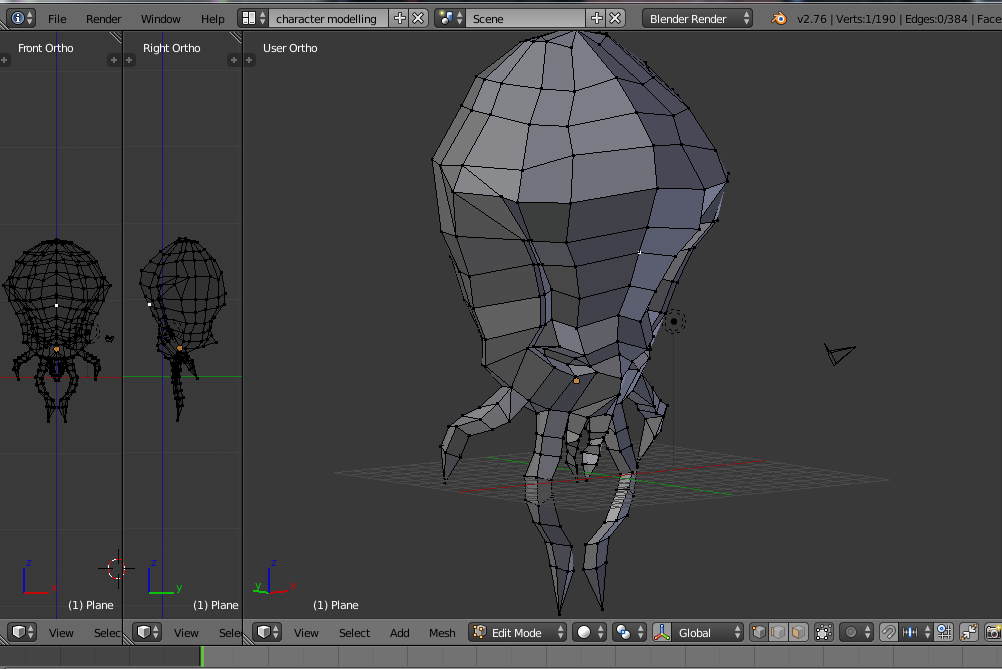The height and width of the screenshot is (669, 1002).
Task: Delete the Scene using its X button
Action: point(615,19)
